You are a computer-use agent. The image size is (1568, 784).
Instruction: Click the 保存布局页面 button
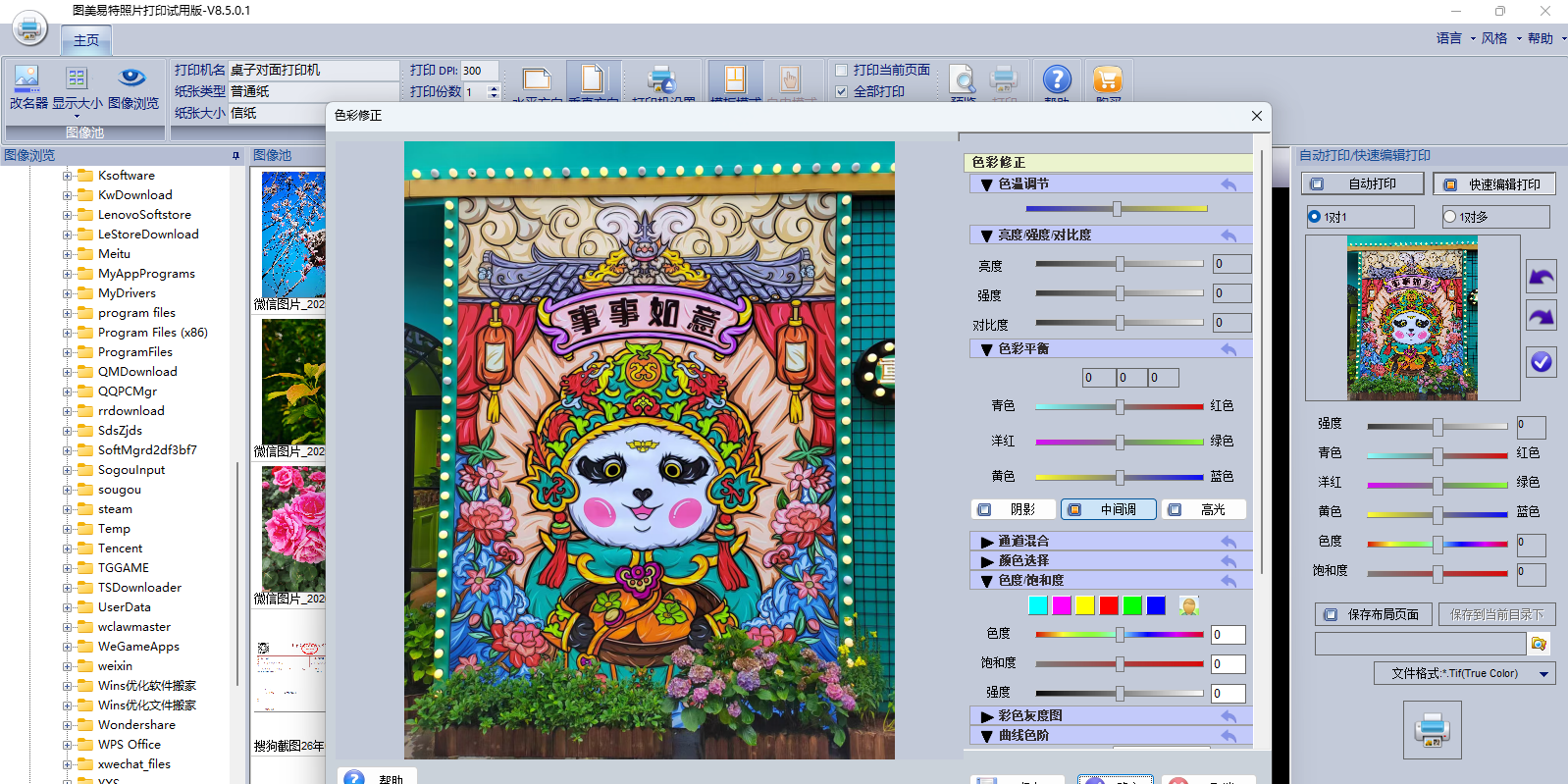point(1373,614)
